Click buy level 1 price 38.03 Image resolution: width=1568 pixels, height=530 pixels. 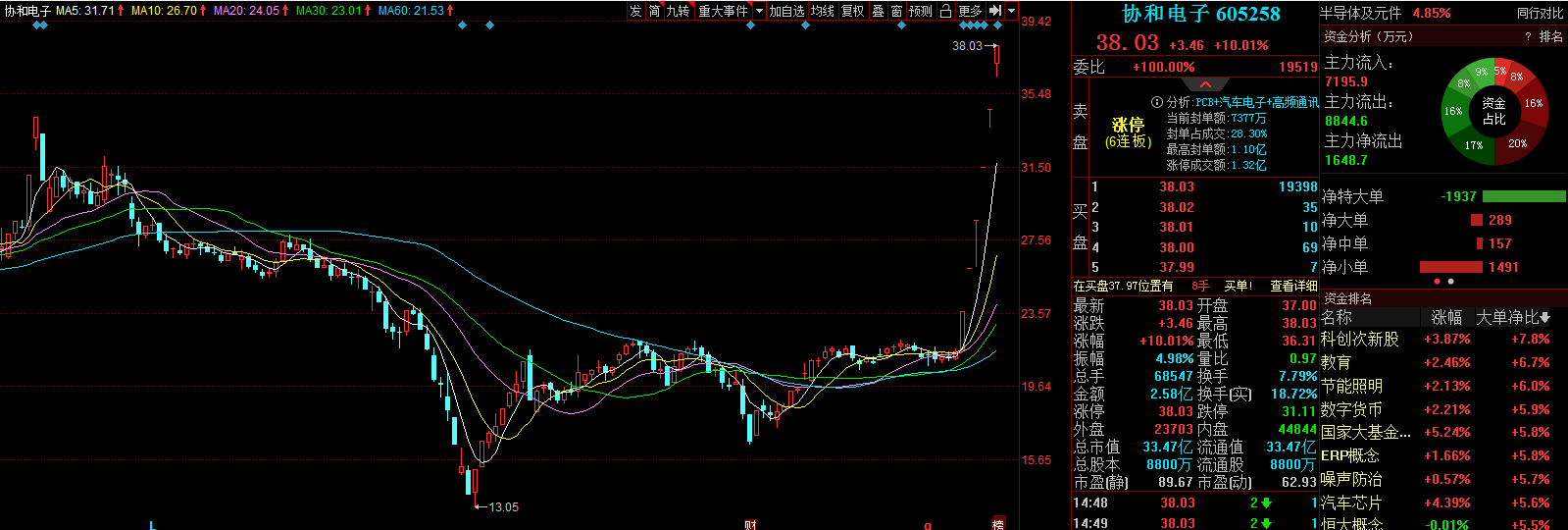click(1177, 186)
